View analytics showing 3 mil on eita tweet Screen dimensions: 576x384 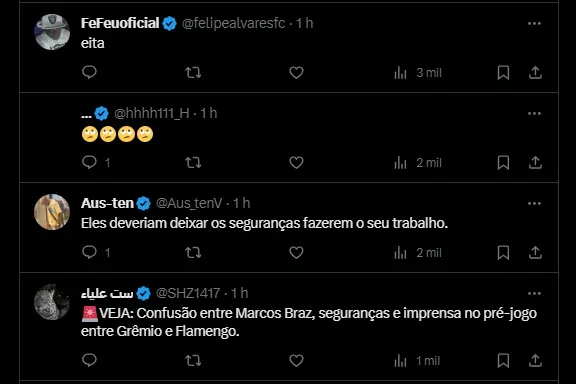click(418, 73)
